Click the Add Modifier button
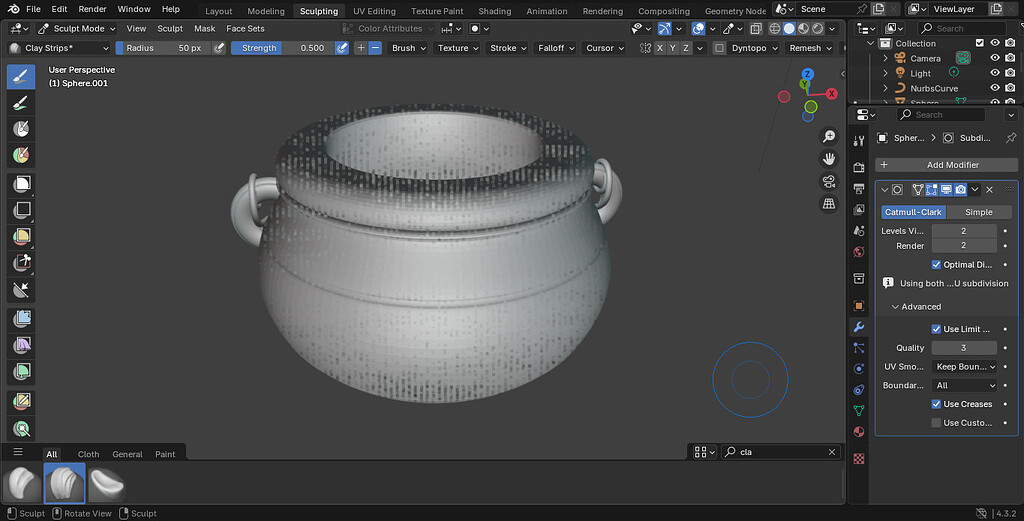Viewport: 1024px width, 521px height. [x=946, y=165]
